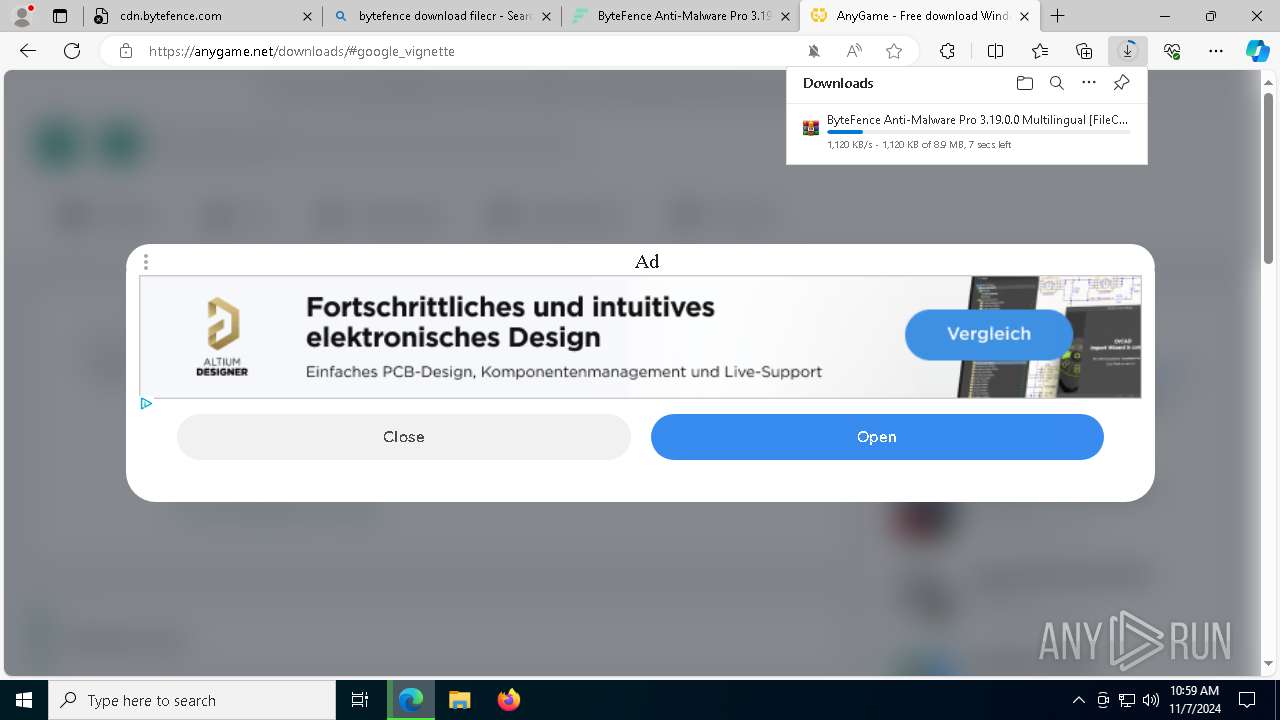Screen dimensions: 1280x720
Task: Show hidden system tray icons
Action: [1079, 700]
